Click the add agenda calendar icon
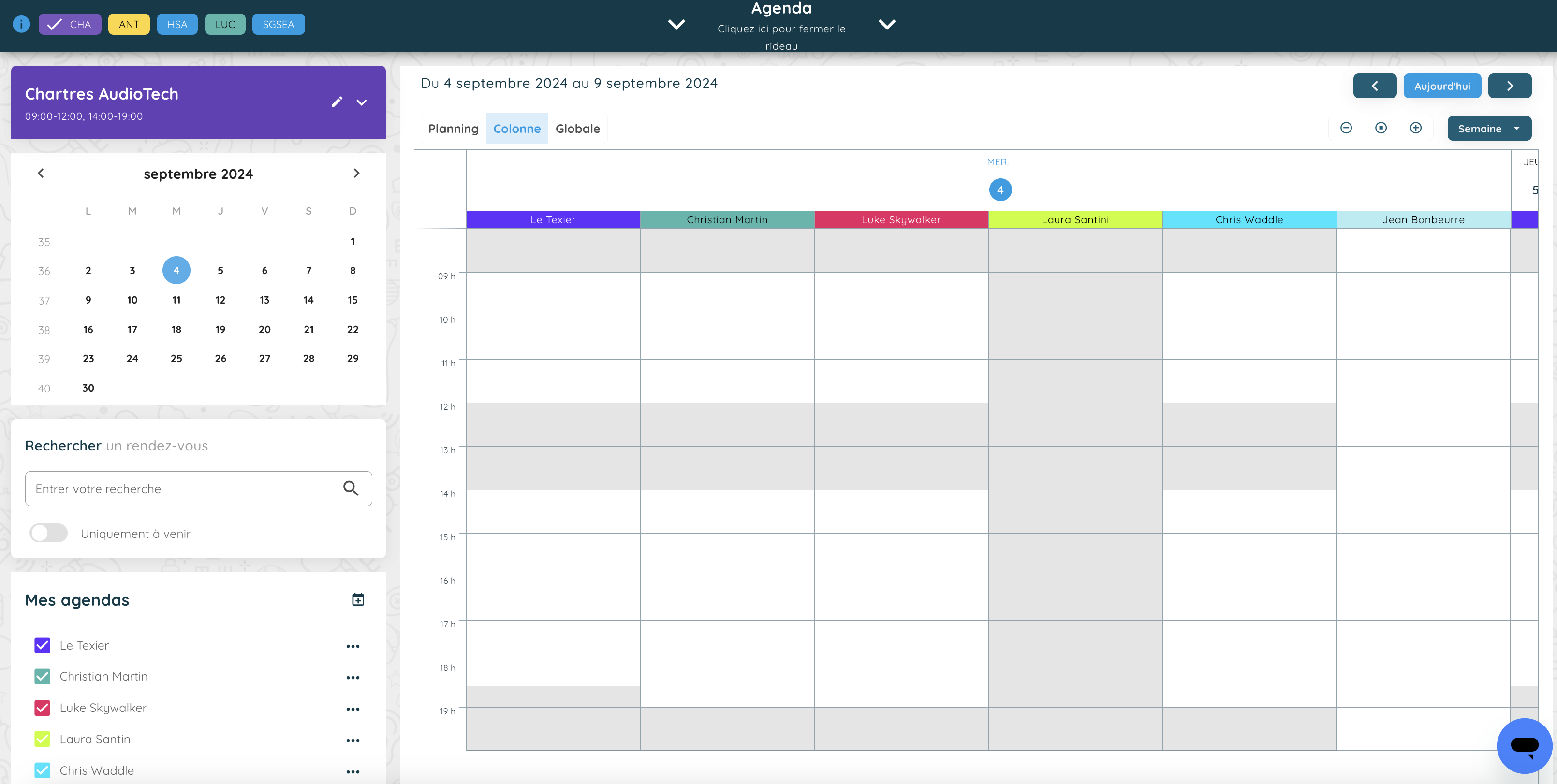The image size is (1557, 784). click(x=358, y=599)
